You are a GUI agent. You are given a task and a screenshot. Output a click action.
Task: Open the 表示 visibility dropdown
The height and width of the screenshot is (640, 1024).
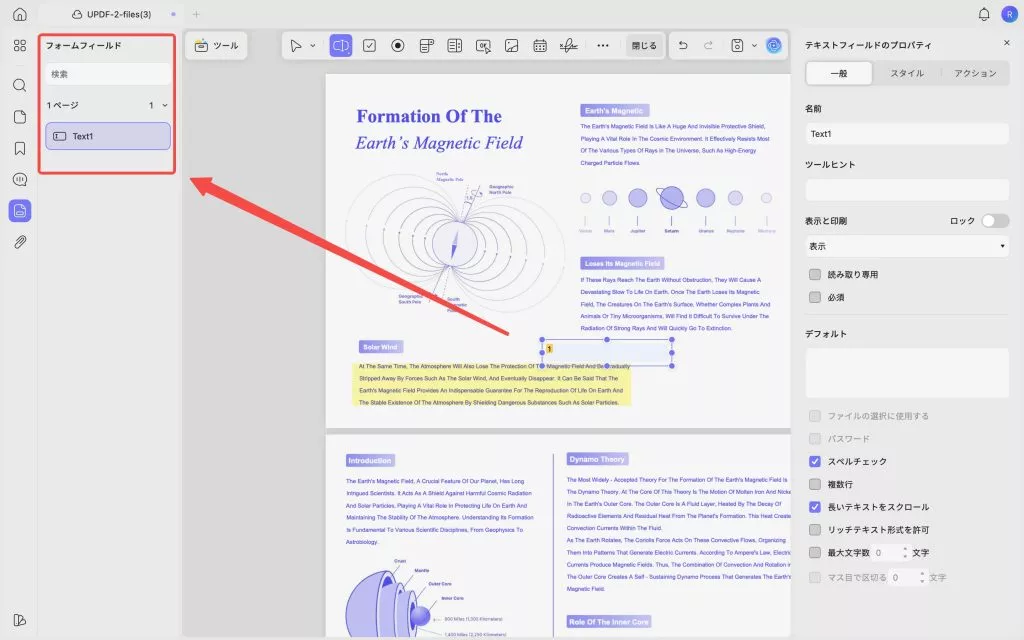[907, 246]
